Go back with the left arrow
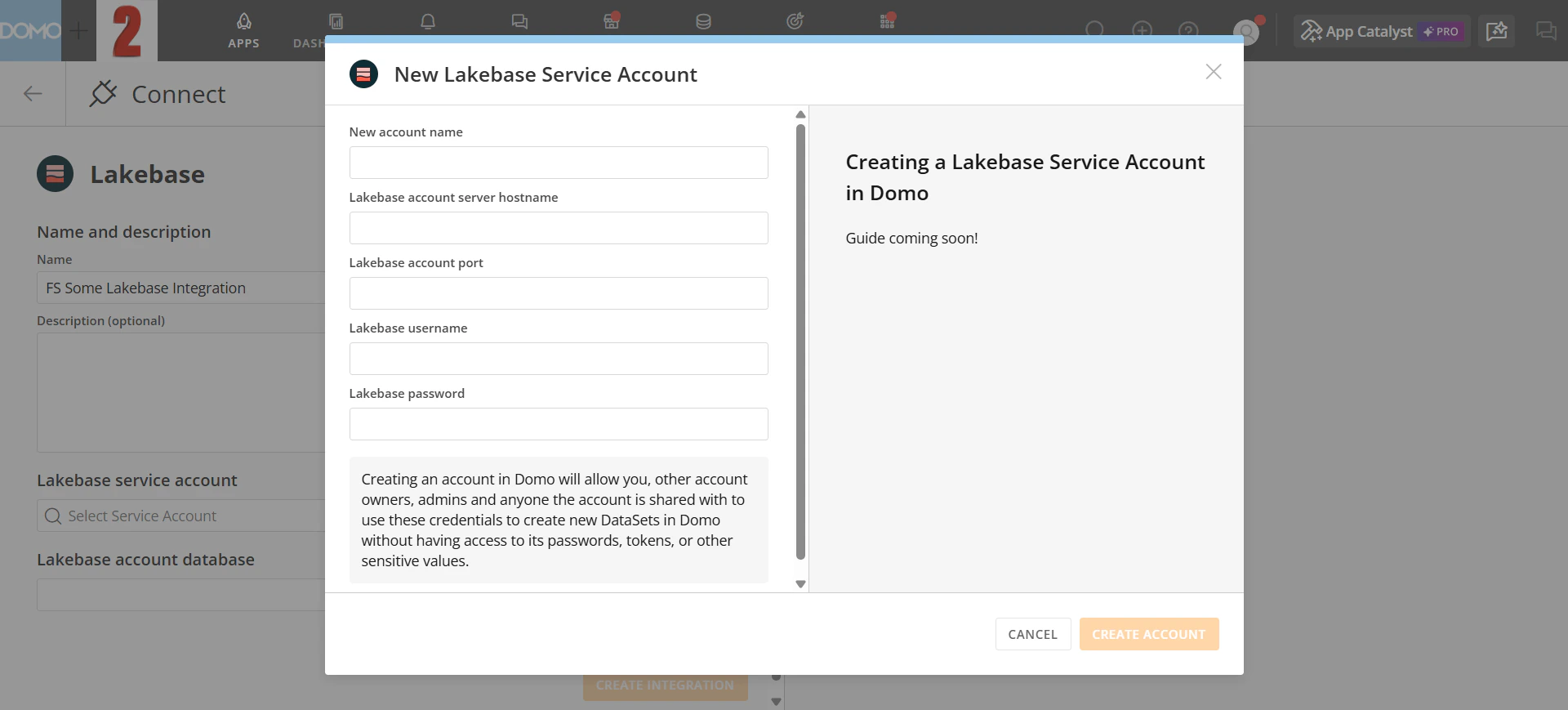This screenshot has width=1568, height=710. click(33, 94)
